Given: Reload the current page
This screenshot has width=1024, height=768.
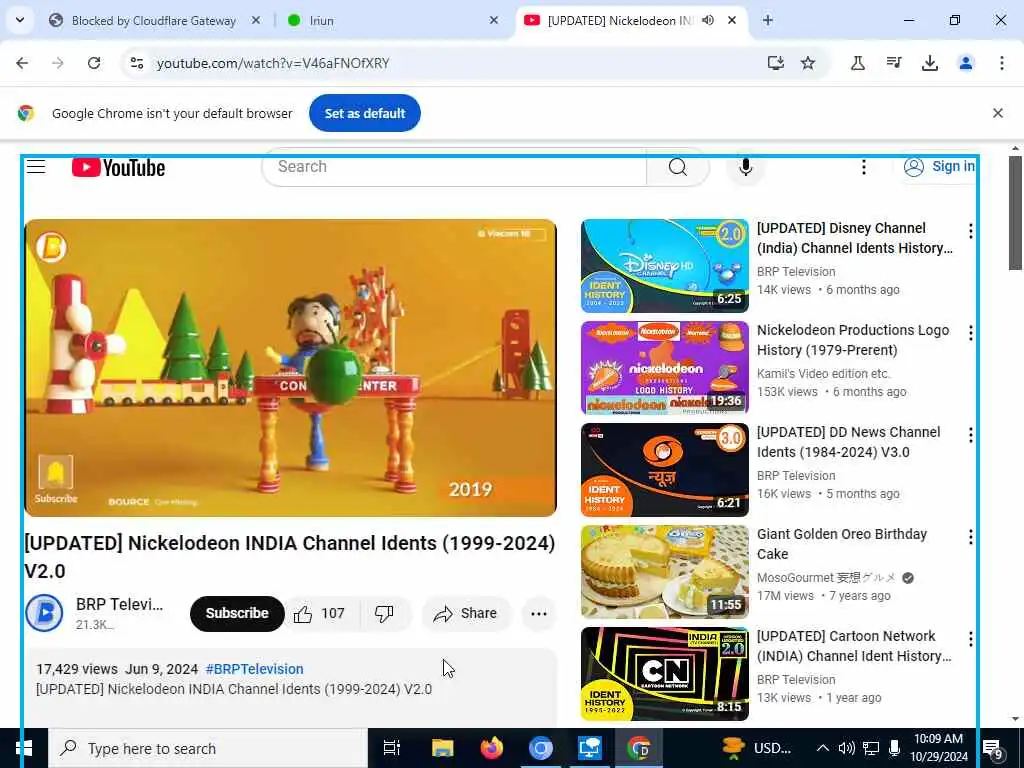Looking at the screenshot, I should (94, 63).
